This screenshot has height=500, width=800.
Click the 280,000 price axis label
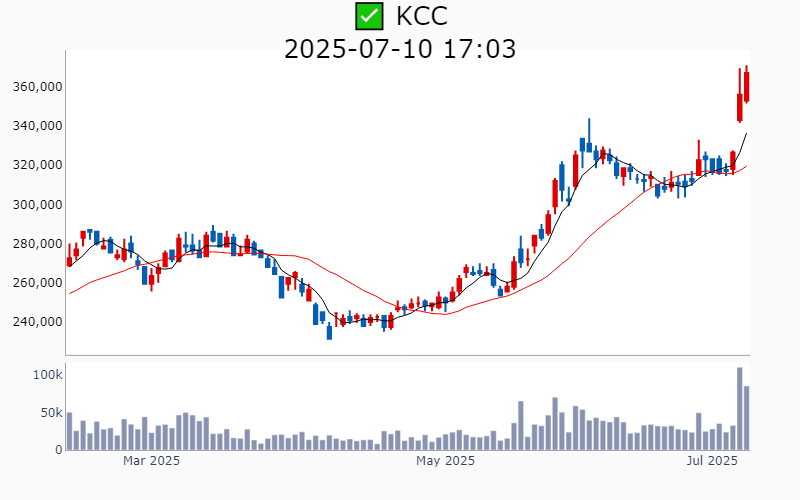pyautogui.click(x=37, y=243)
